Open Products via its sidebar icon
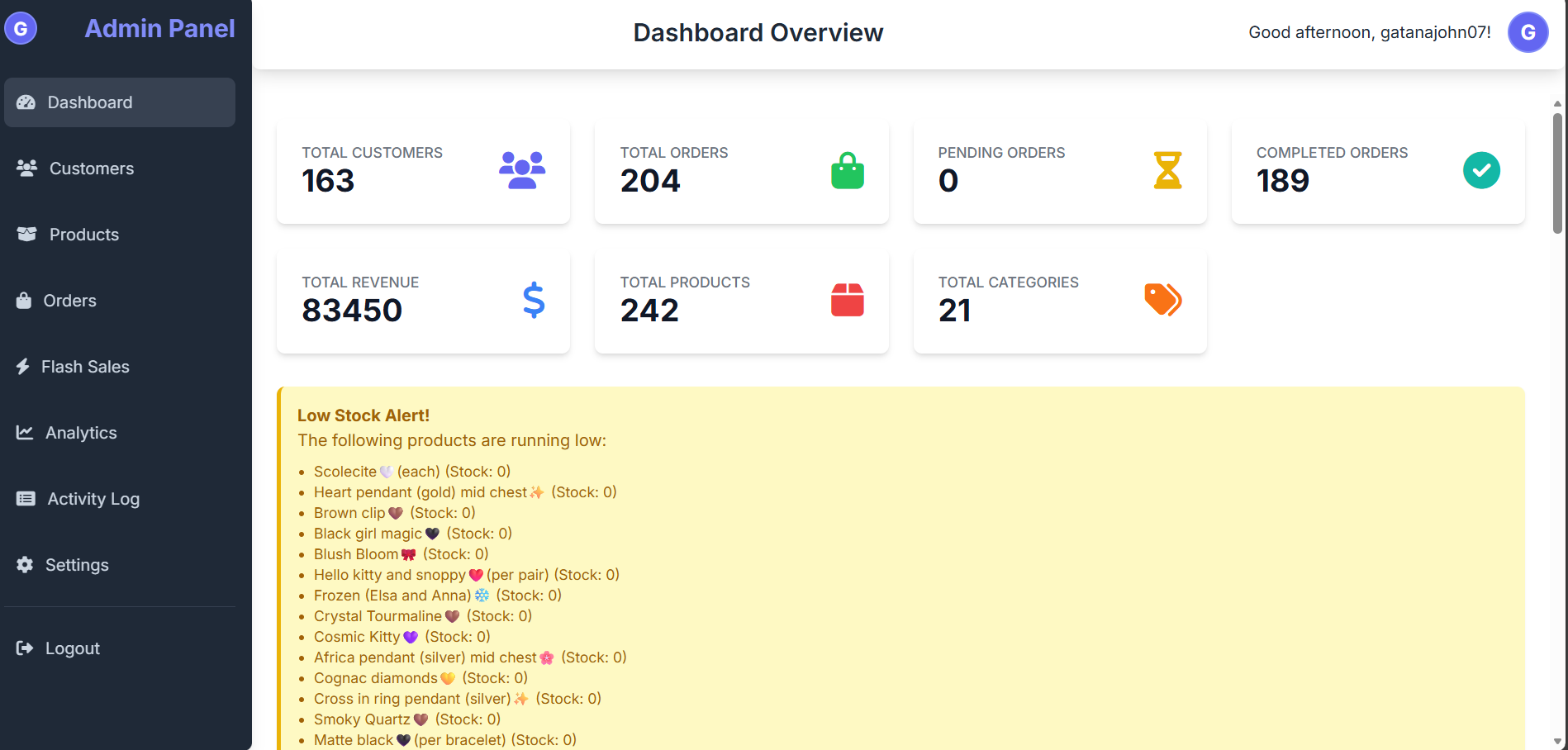Screen dimensions: 1568x750 (26, 234)
